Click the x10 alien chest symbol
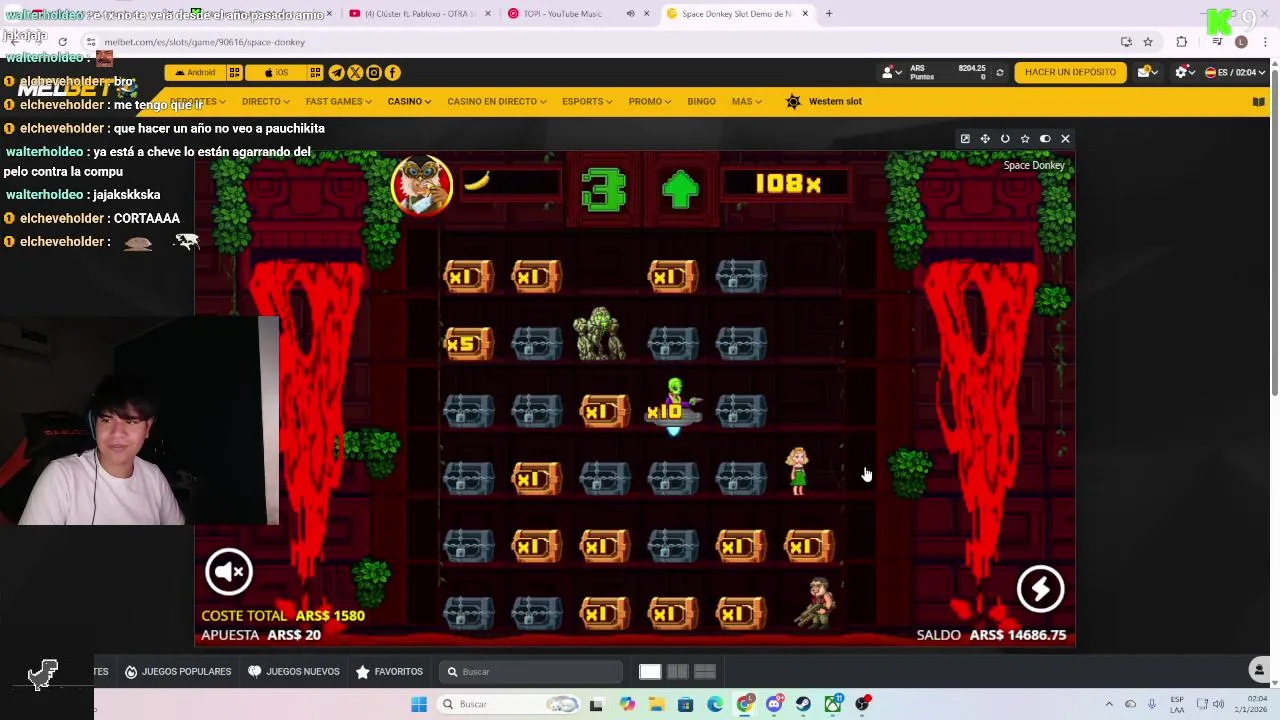 tap(673, 408)
